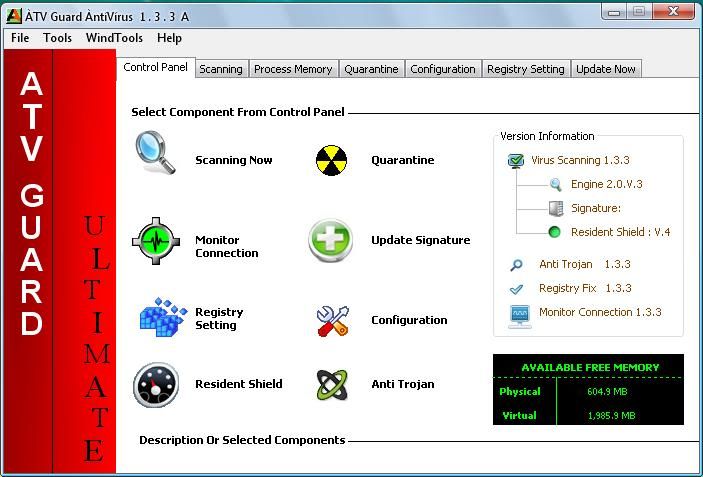
Task: Select Resident Shield : V.4 tree entry
Action: [x=620, y=232]
